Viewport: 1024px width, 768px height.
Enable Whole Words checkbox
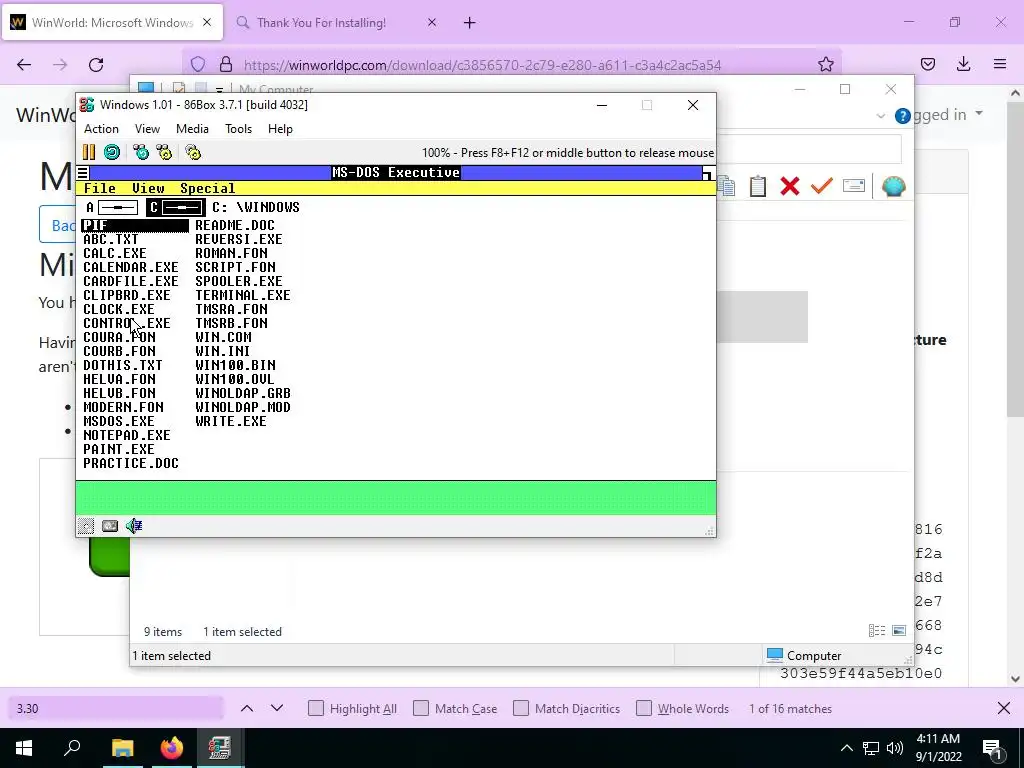644,709
